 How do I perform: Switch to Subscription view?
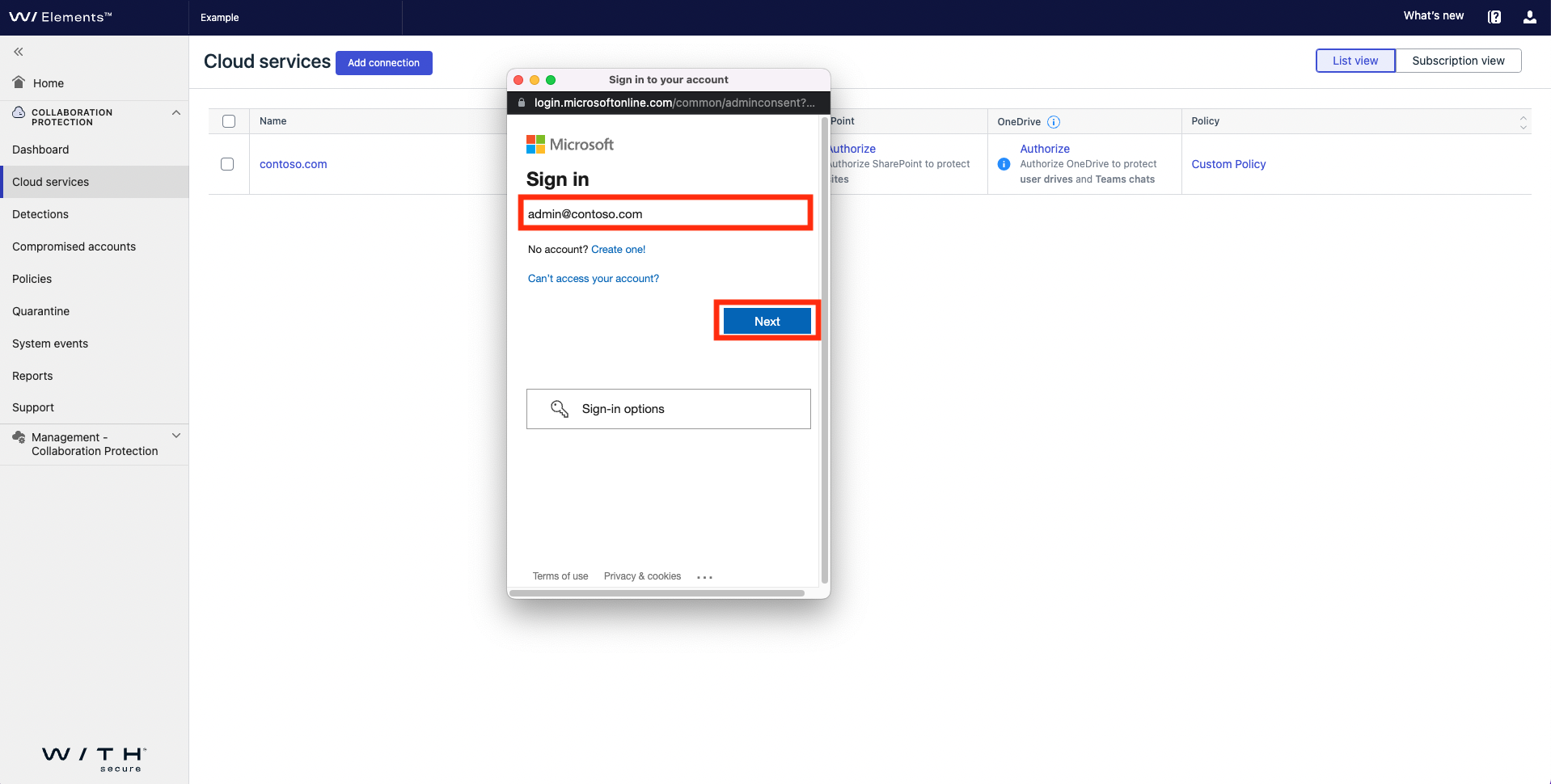pyautogui.click(x=1459, y=60)
